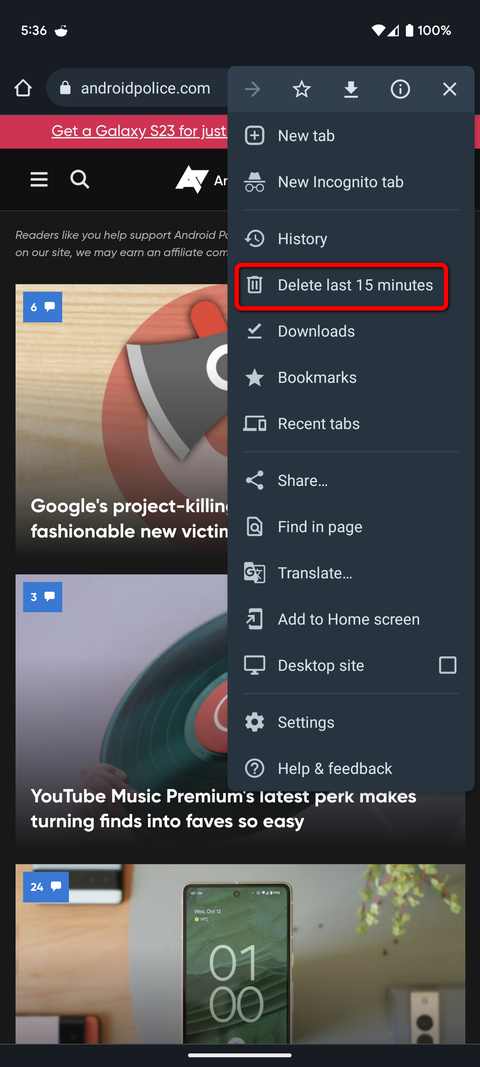
Task: Select Find in page
Action: 351,527
